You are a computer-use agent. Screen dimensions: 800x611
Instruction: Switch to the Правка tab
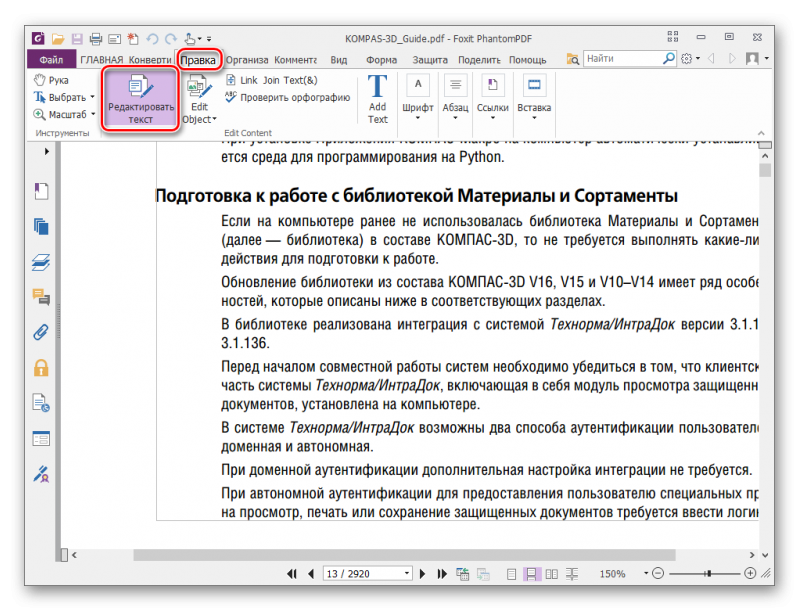click(198, 60)
